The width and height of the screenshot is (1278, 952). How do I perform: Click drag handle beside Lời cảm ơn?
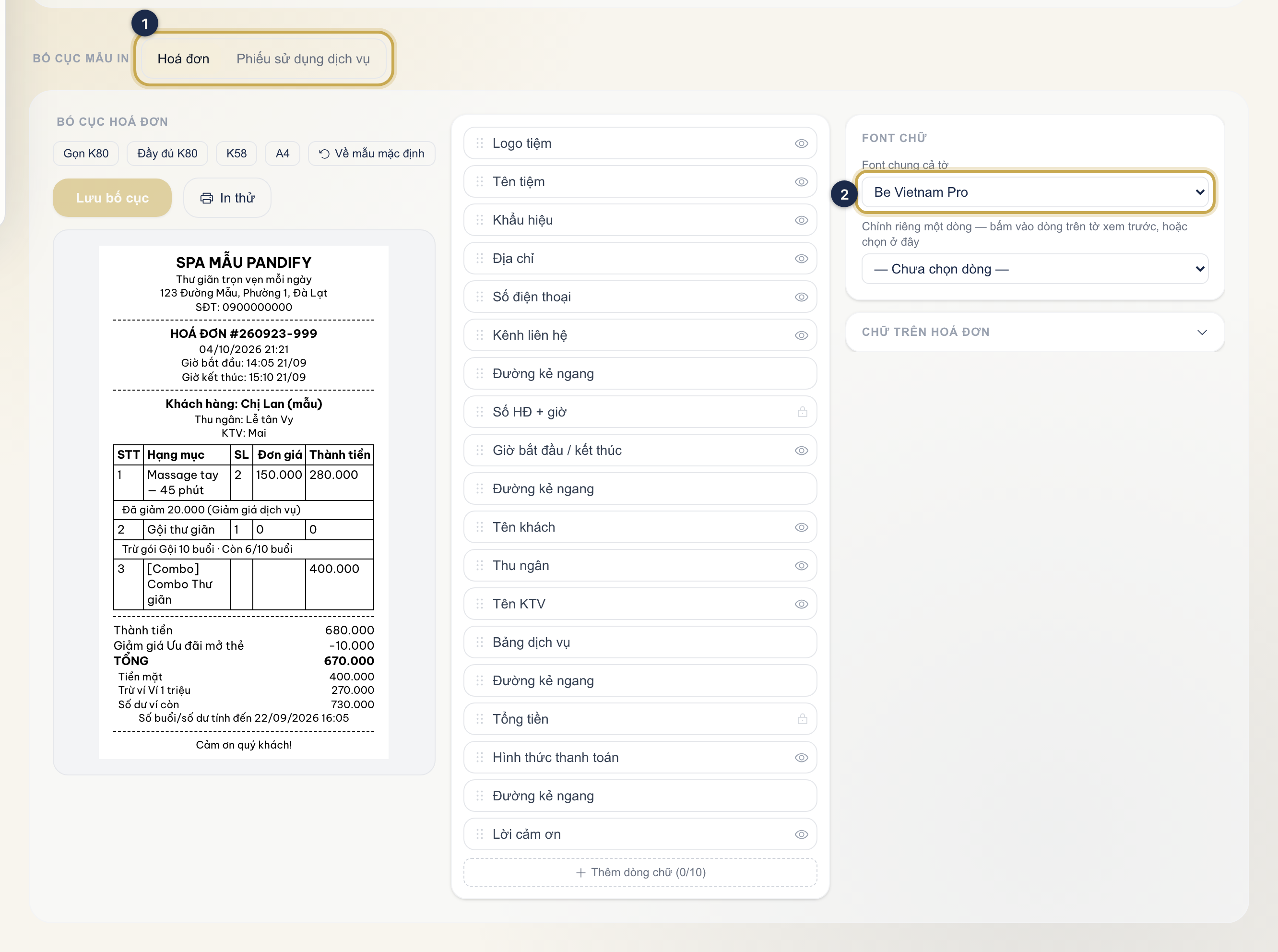(x=479, y=834)
